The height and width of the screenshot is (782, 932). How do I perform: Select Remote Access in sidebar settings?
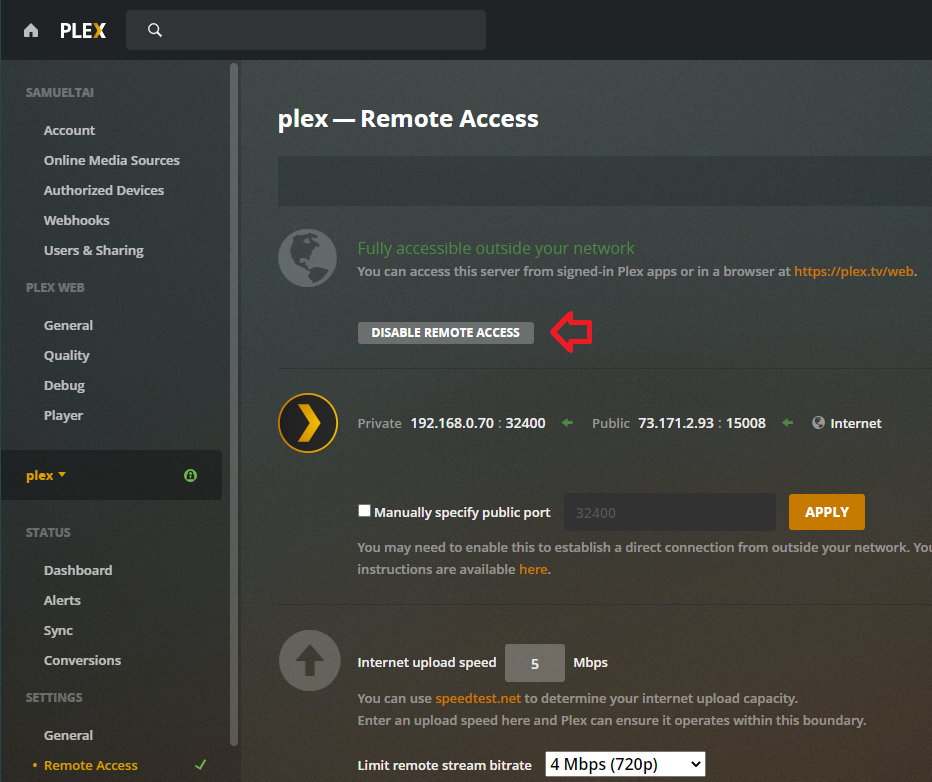click(x=91, y=765)
